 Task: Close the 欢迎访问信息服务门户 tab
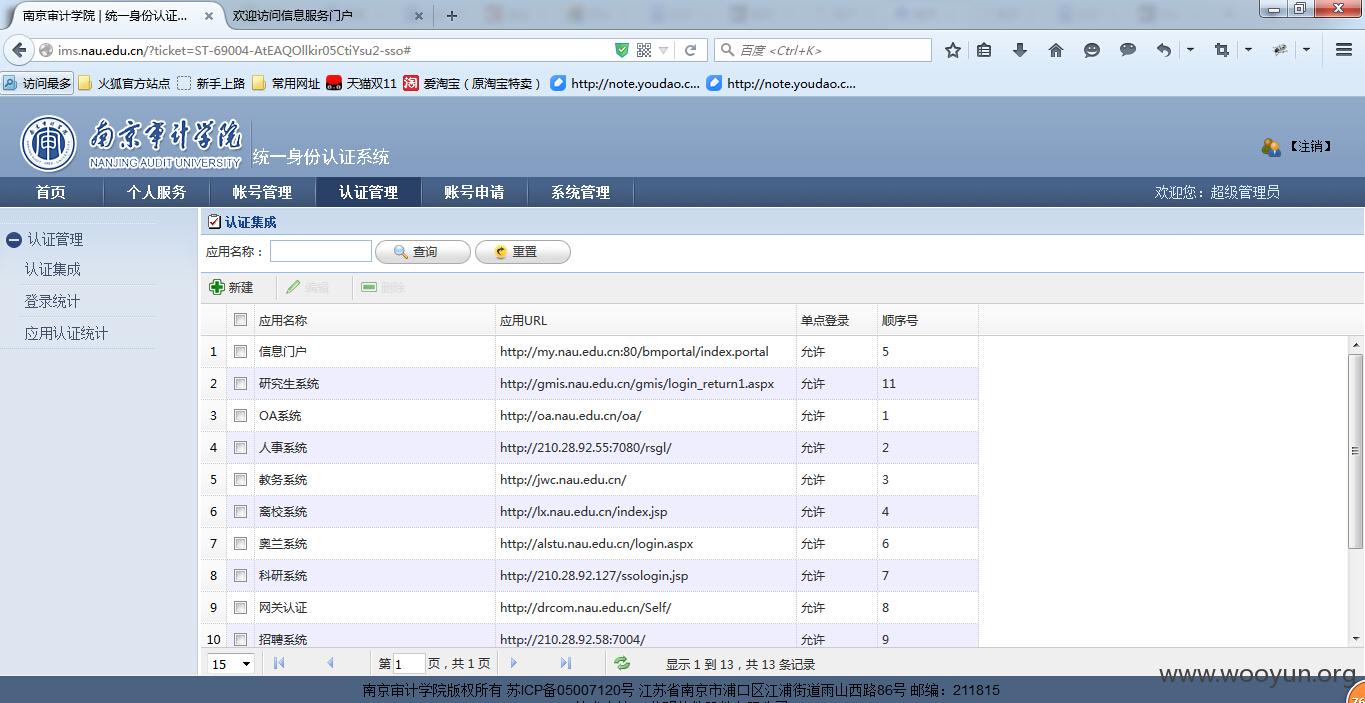418,16
